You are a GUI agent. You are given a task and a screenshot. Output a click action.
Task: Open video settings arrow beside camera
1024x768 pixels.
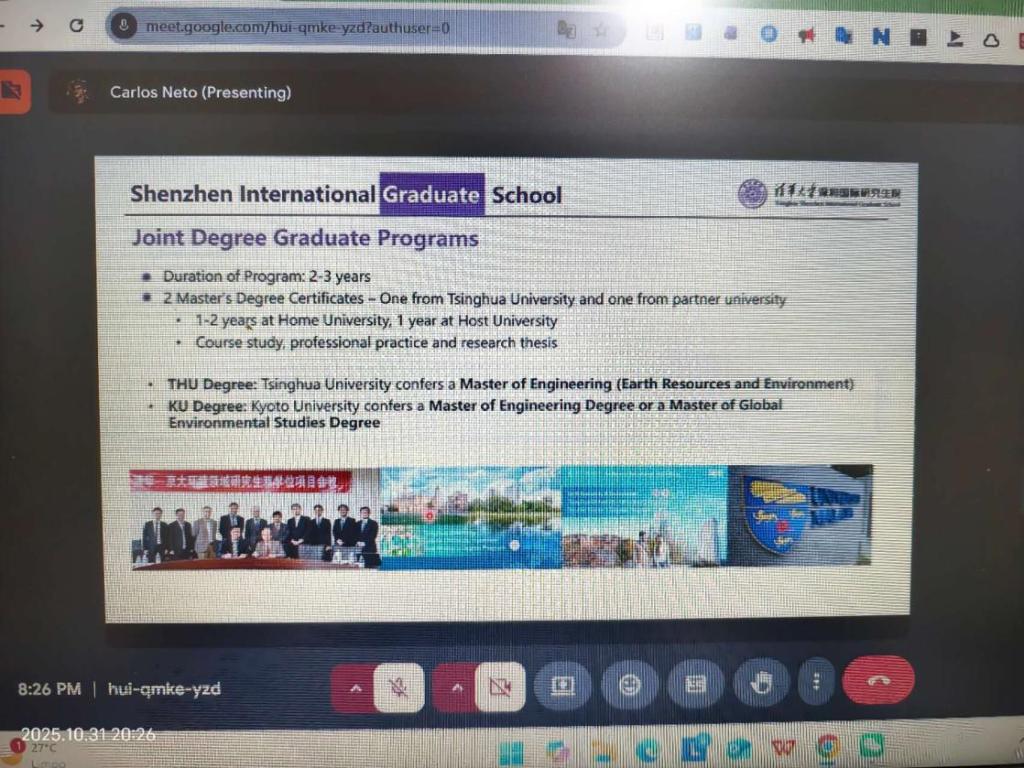pyautogui.click(x=455, y=688)
